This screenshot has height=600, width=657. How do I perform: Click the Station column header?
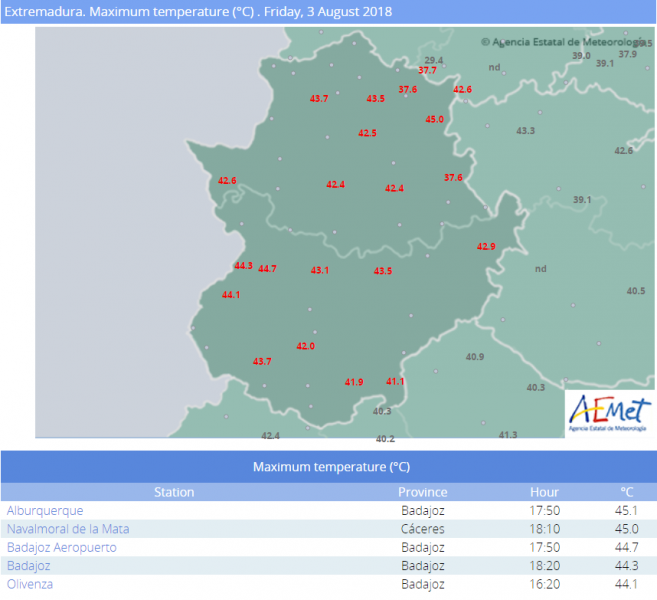pos(174,492)
